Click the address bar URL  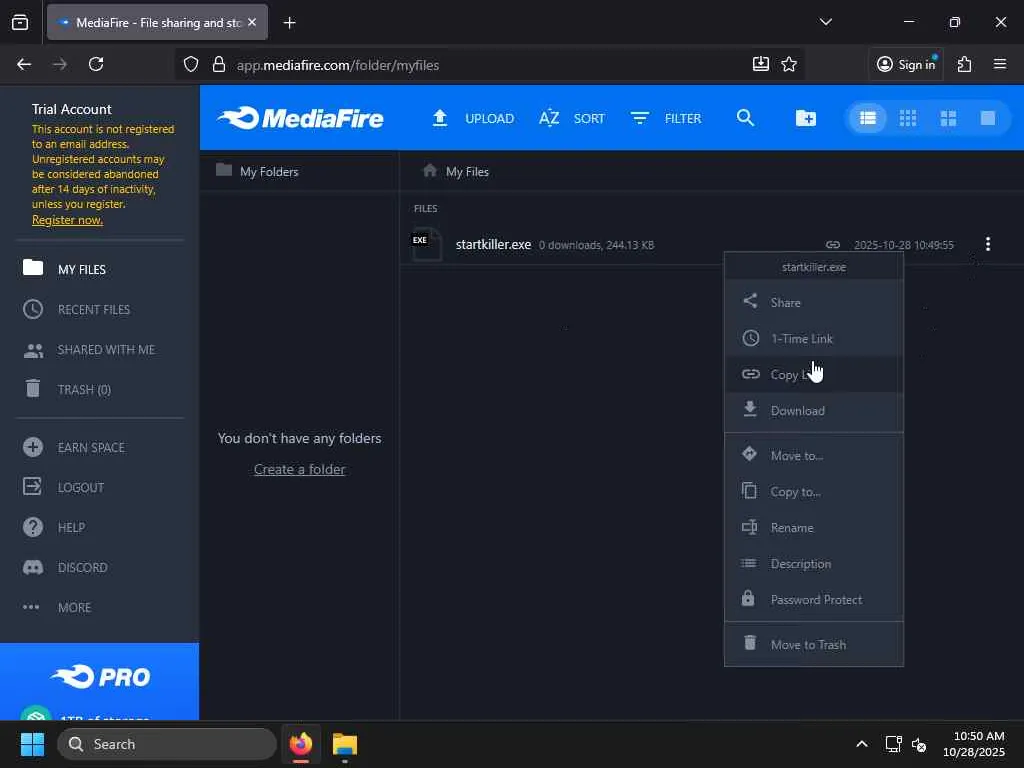point(338,65)
